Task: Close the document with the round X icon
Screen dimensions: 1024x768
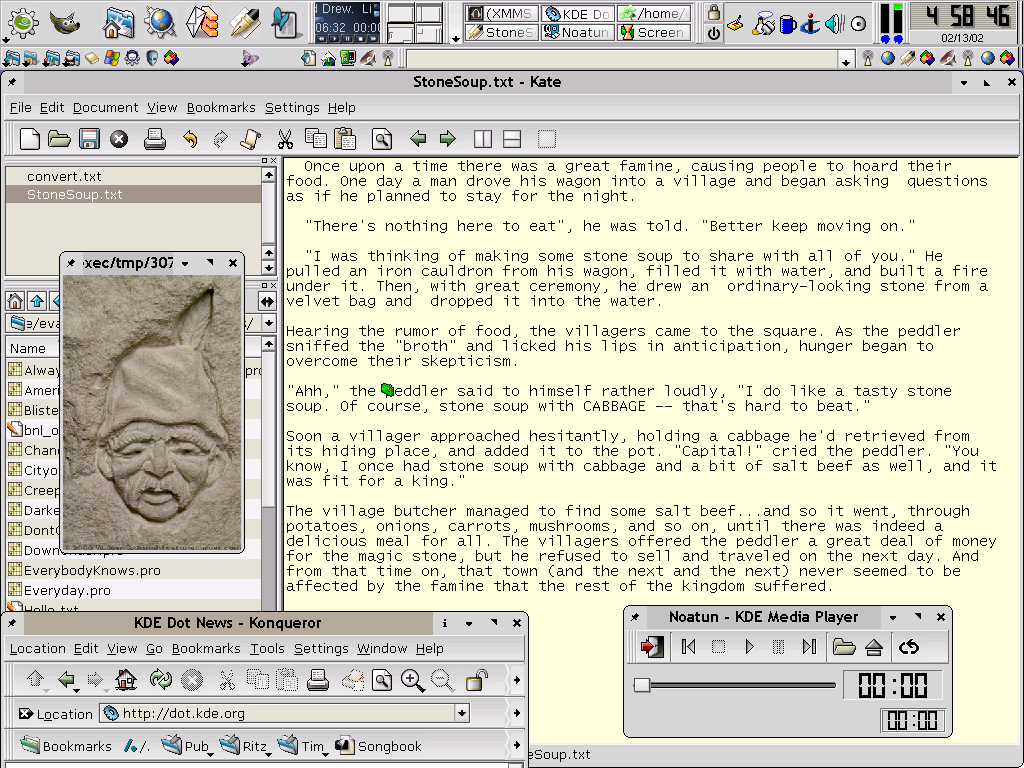Action: coord(119,139)
